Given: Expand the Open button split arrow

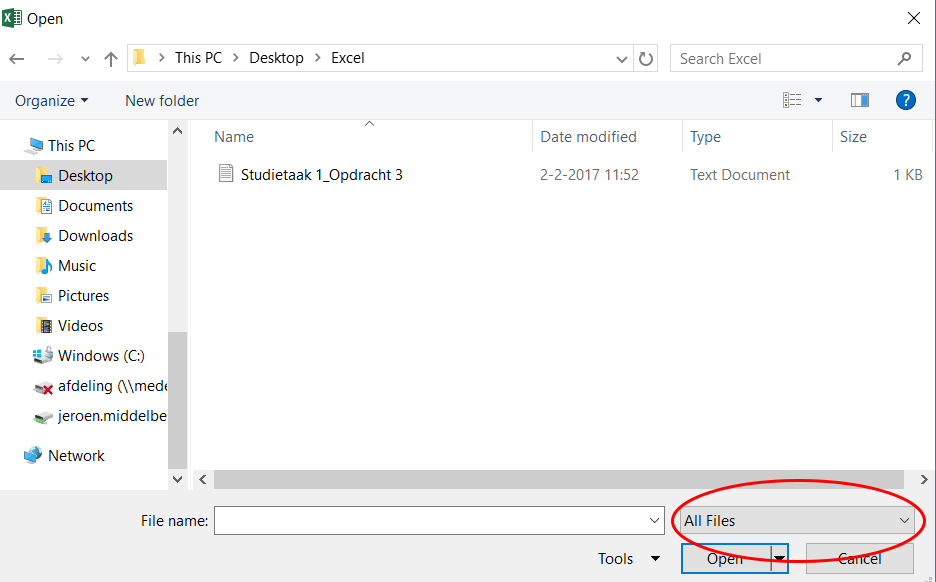Looking at the screenshot, I should (779, 559).
